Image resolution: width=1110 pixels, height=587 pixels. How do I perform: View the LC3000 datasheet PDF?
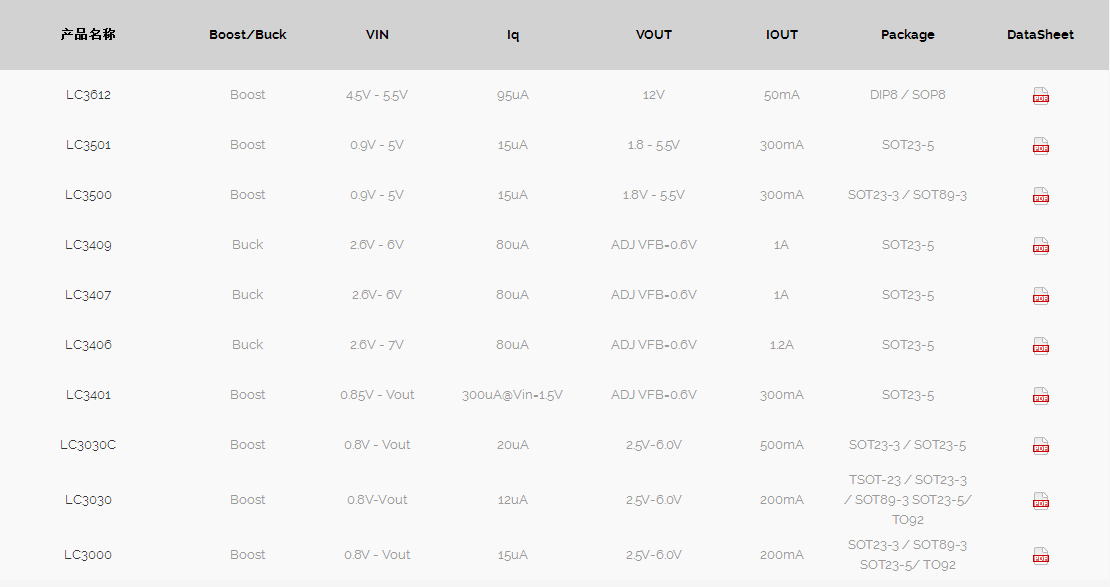(1041, 556)
